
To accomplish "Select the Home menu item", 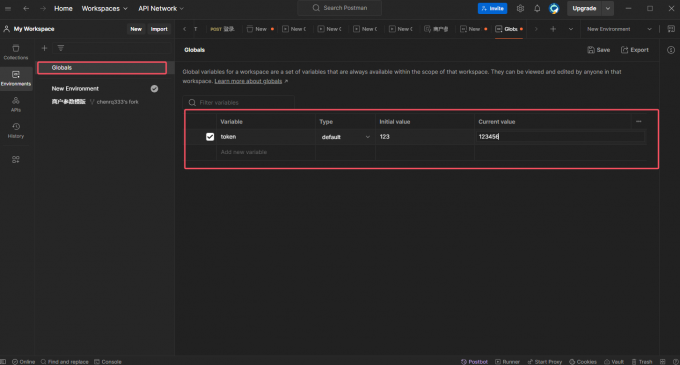I will (x=63, y=9).
